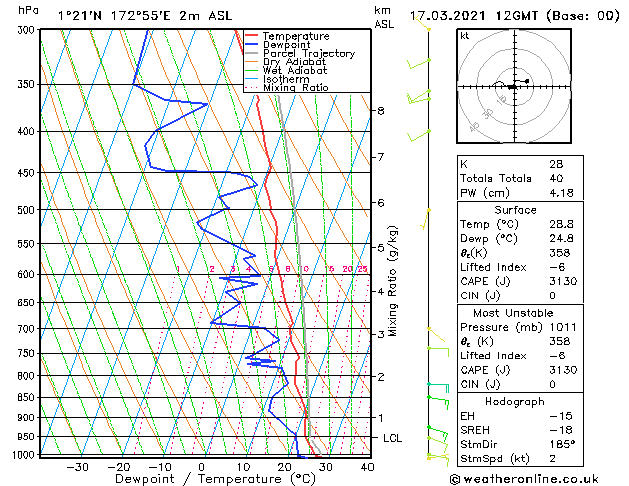The image size is (629, 486).
Task: Click the red Temperature legend line
Action: (x=252, y=36)
